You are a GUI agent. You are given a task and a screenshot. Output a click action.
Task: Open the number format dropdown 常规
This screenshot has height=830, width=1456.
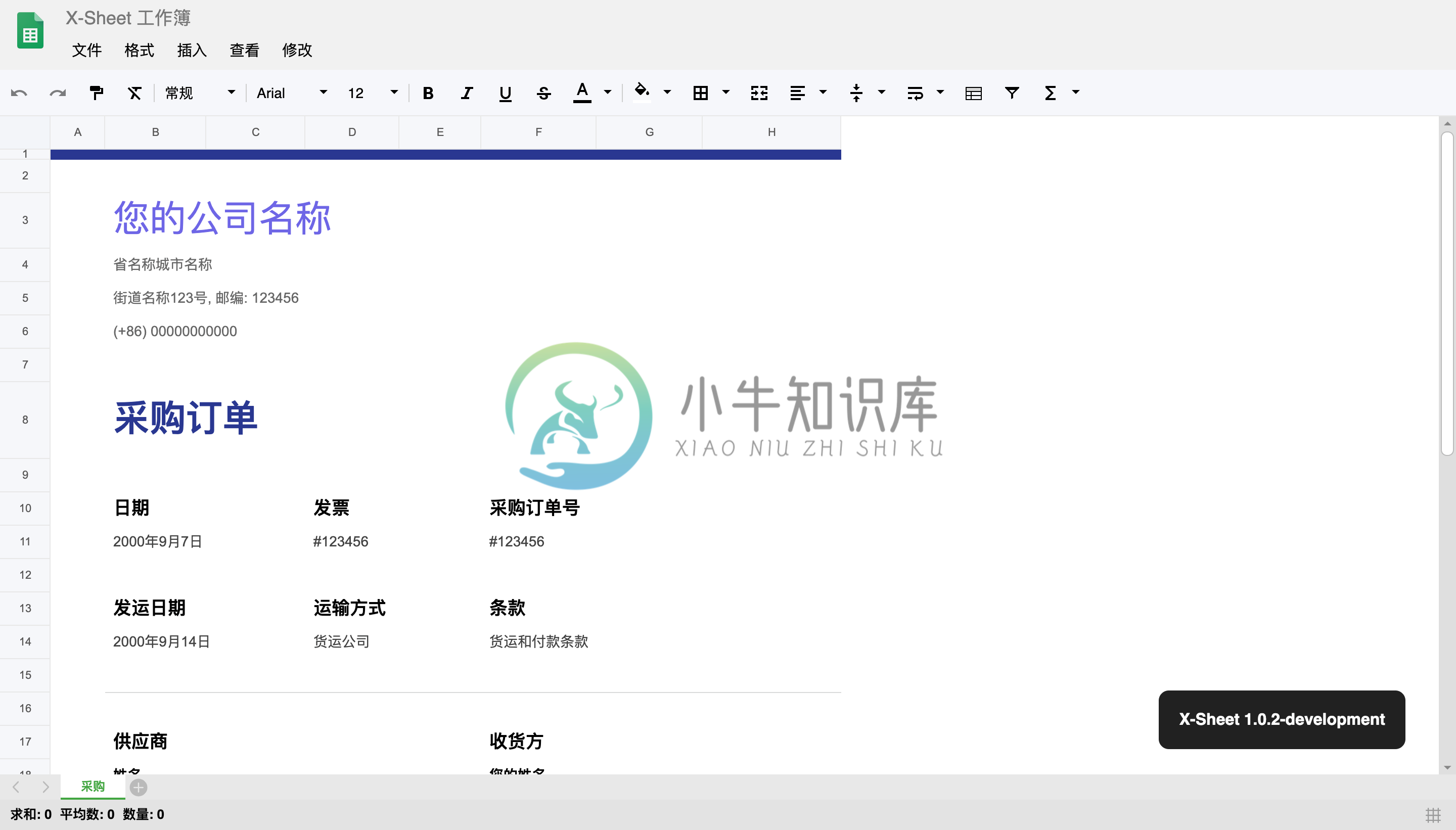click(200, 93)
